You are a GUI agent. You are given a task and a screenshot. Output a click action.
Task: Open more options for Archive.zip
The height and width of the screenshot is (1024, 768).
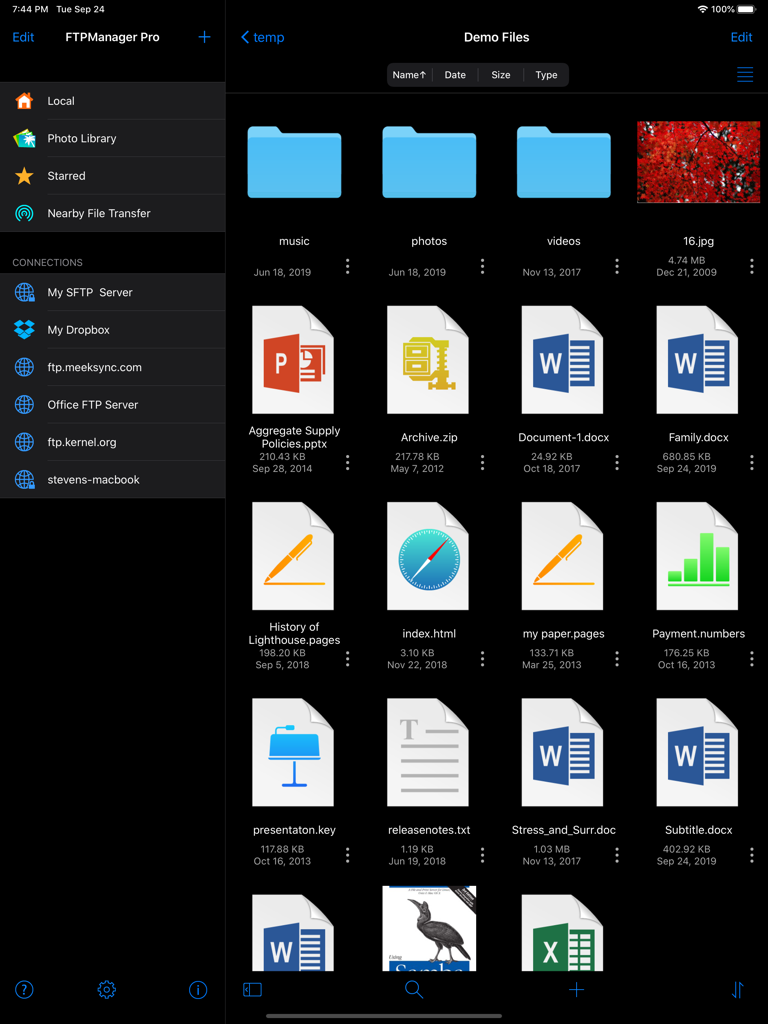[482, 462]
